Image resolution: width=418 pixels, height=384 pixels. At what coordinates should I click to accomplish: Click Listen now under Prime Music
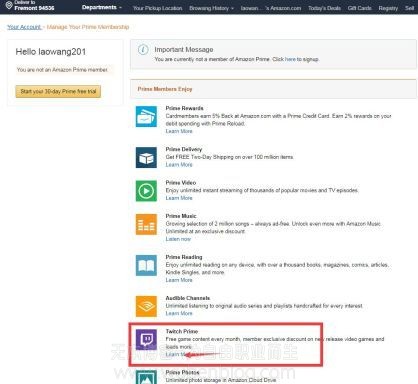(178, 239)
